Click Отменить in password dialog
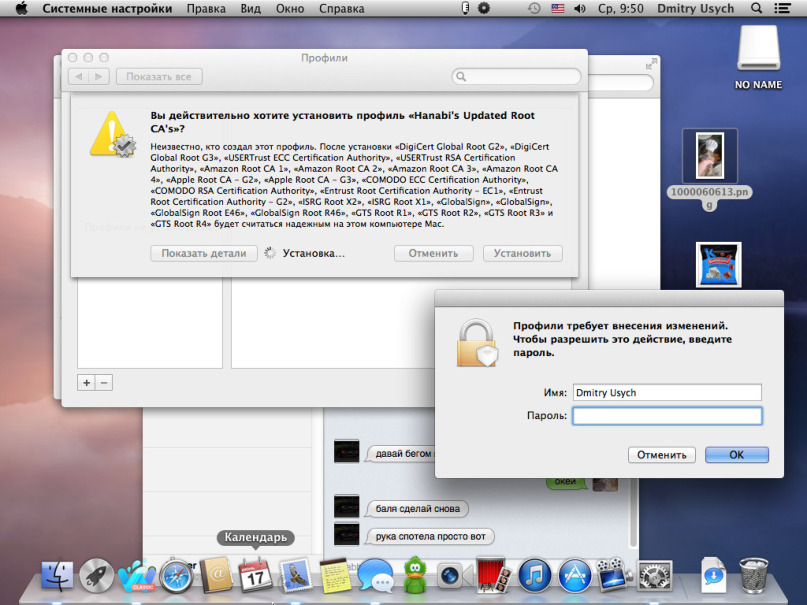Screen dimensions: 807x605 pos(661,455)
